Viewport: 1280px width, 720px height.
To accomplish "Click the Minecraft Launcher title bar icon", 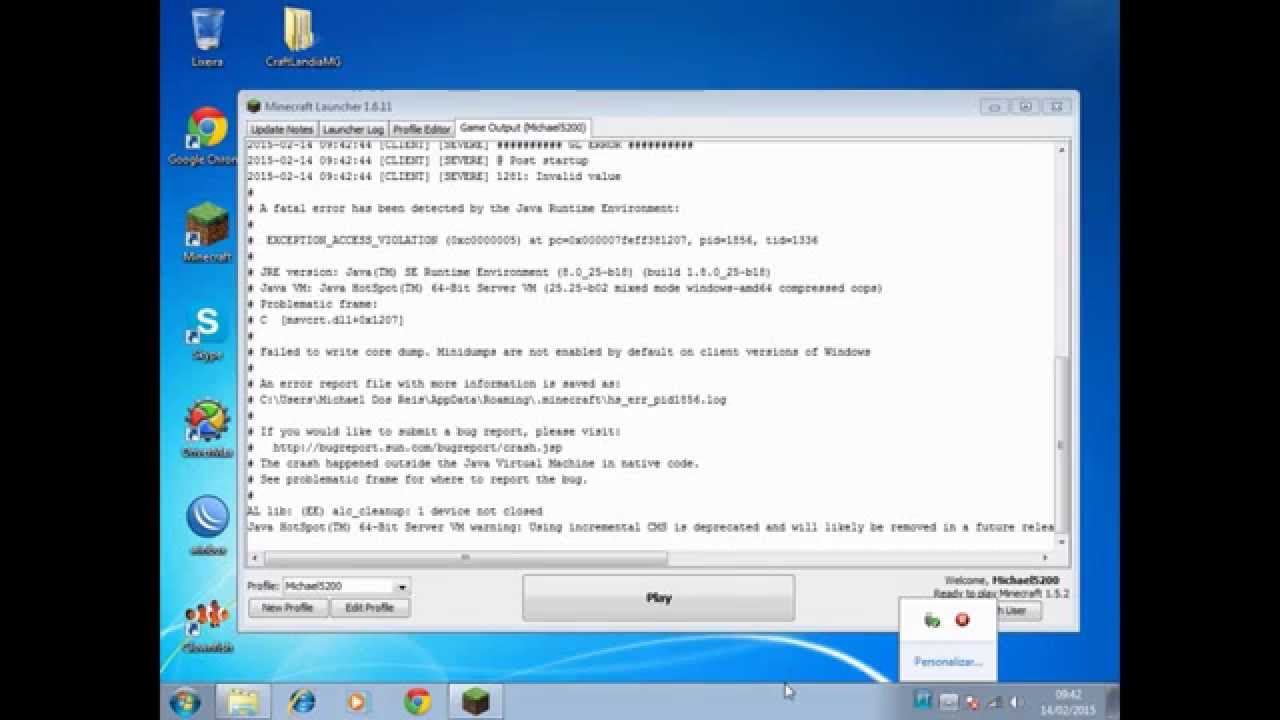I will (x=254, y=106).
